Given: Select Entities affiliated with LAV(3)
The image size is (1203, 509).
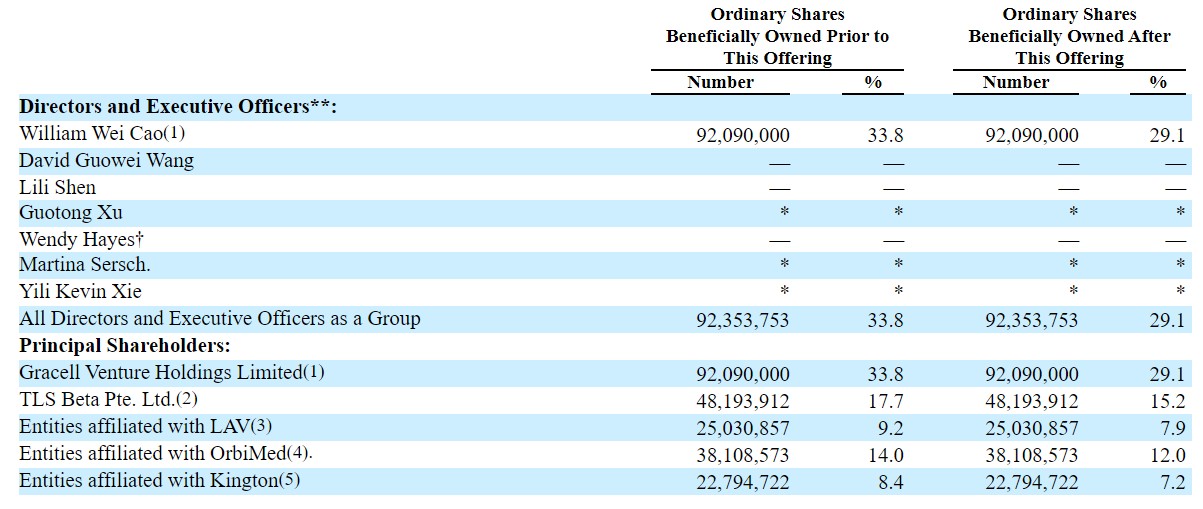Looking at the screenshot, I should click(x=146, y=427).
